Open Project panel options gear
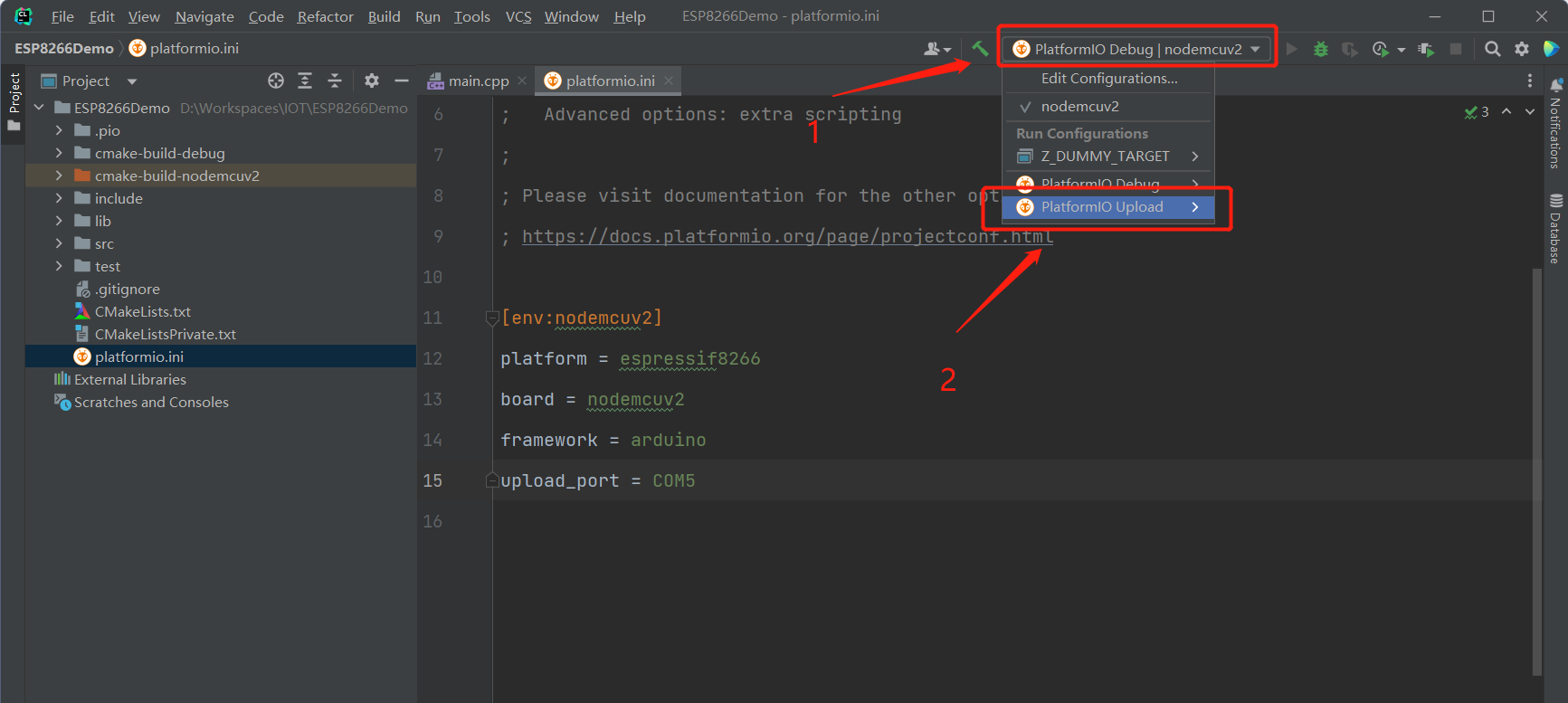1568x703 pixels. [x=372, y=81]
